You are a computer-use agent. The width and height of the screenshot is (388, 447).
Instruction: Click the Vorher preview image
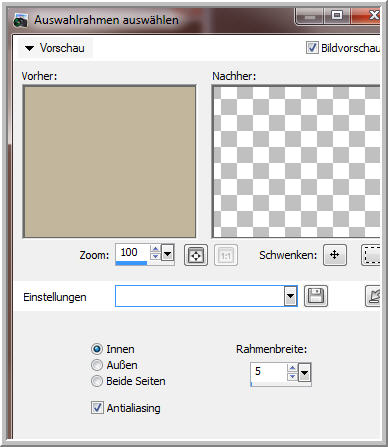tap(109, 162)
